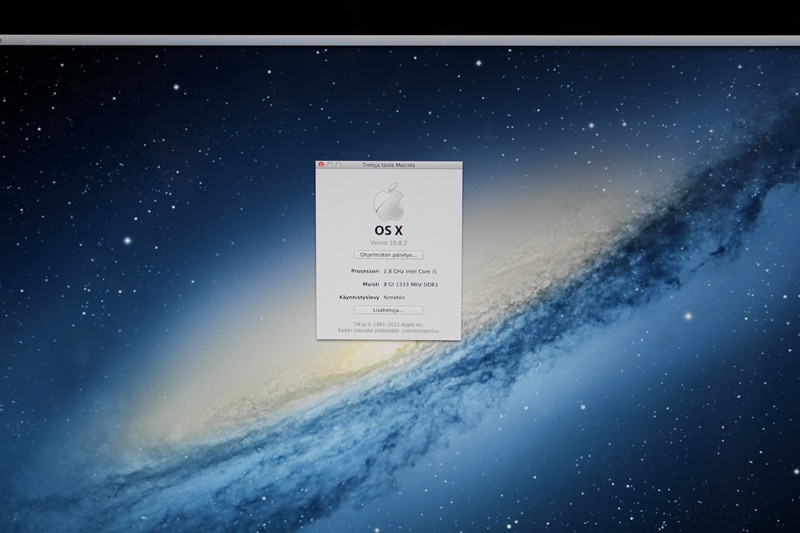Click the Muisti label

[371, 284]
